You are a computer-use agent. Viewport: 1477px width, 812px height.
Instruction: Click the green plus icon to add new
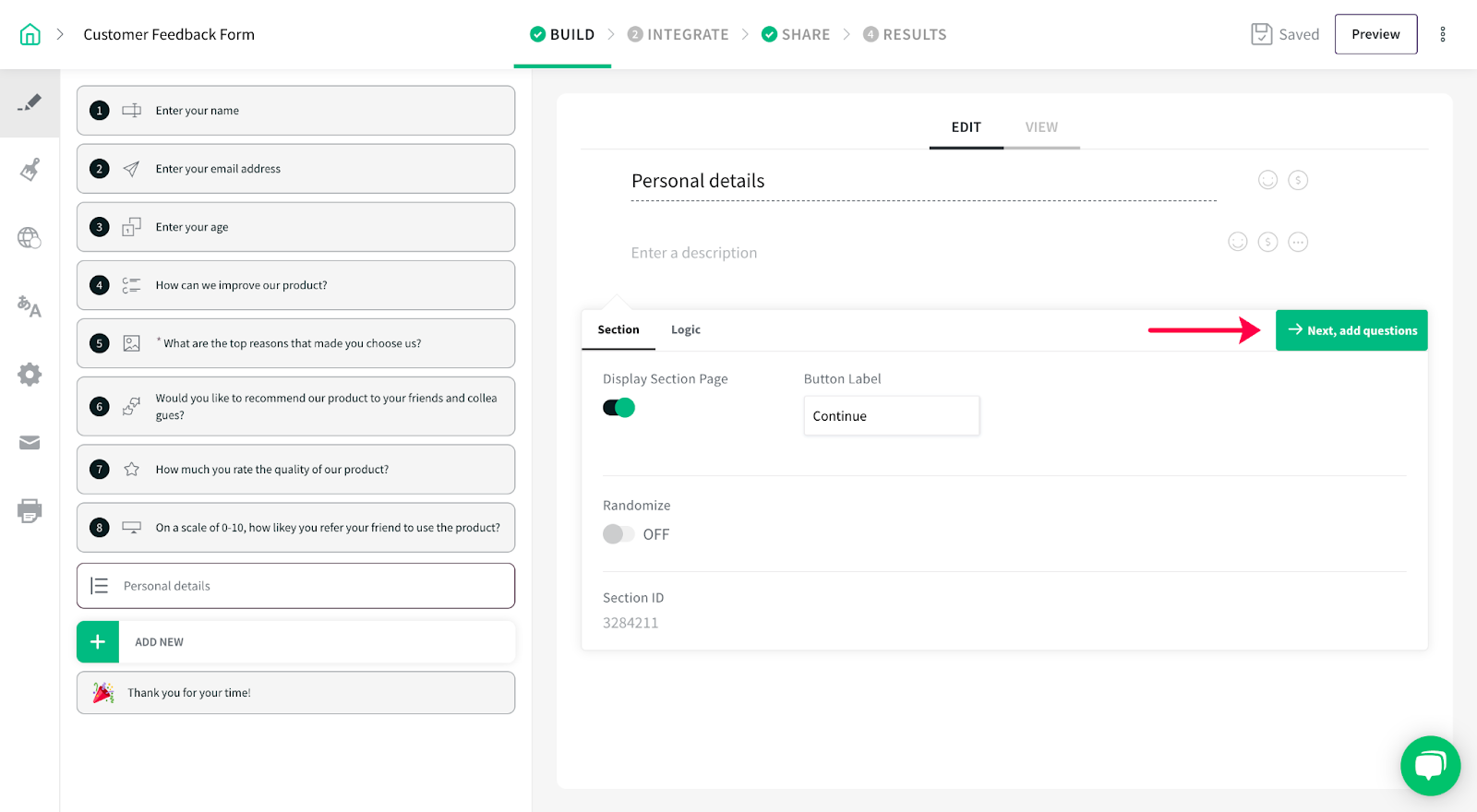pyautogui.click(x=98, y=642)
